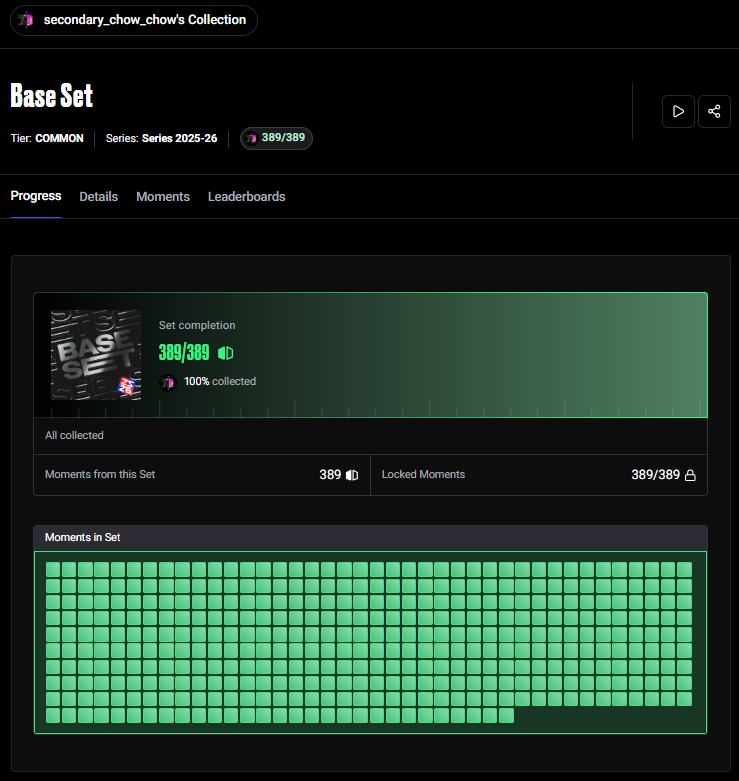
Task: Click the 'Locked Moments' label
Action: [423, 474]
